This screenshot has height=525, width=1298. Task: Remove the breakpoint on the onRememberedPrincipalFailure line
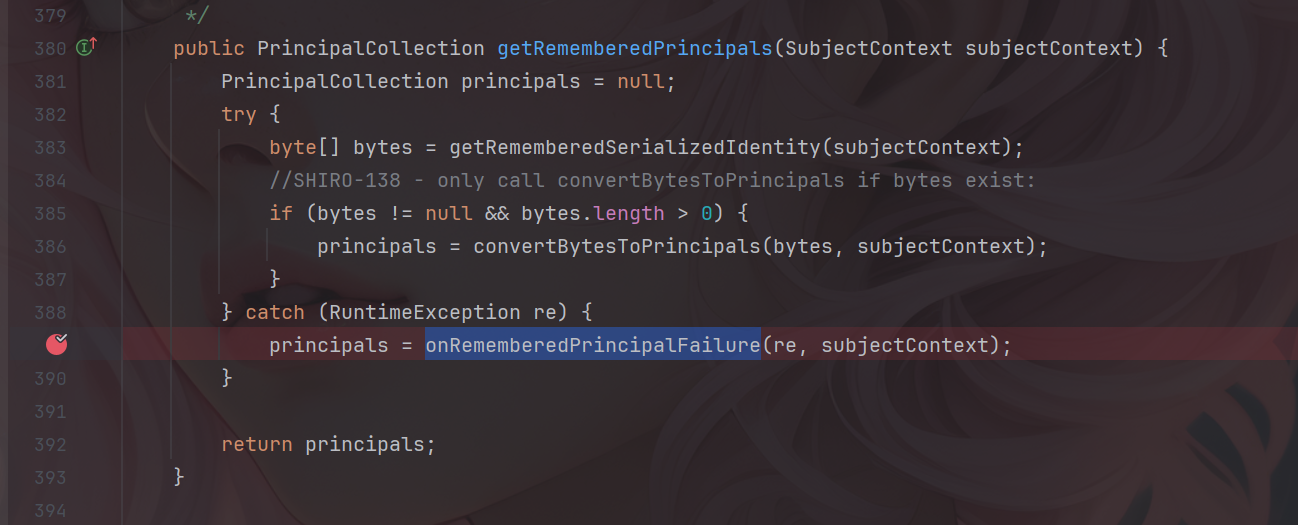[x=57, y=345]
